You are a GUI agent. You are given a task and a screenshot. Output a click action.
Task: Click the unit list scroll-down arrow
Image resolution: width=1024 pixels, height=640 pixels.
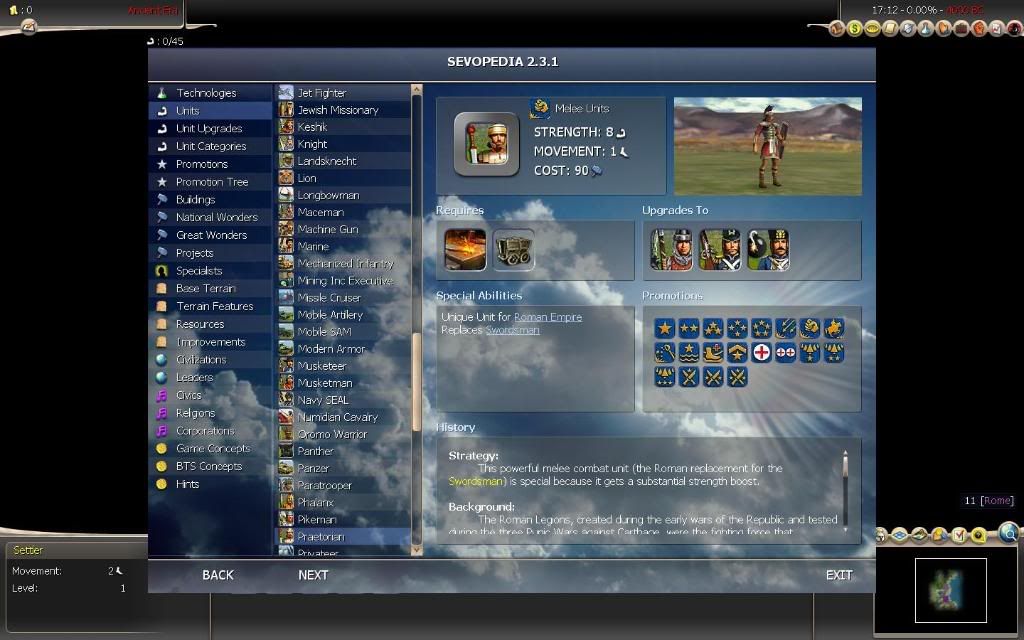(x=417, y=550)
